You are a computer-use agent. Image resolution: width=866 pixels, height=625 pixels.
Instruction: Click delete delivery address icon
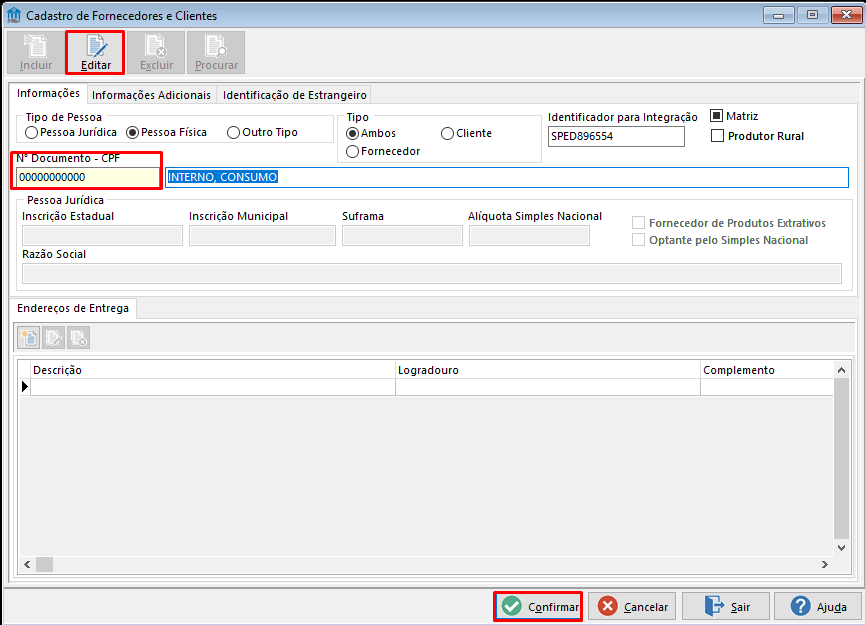click(78, 337)
